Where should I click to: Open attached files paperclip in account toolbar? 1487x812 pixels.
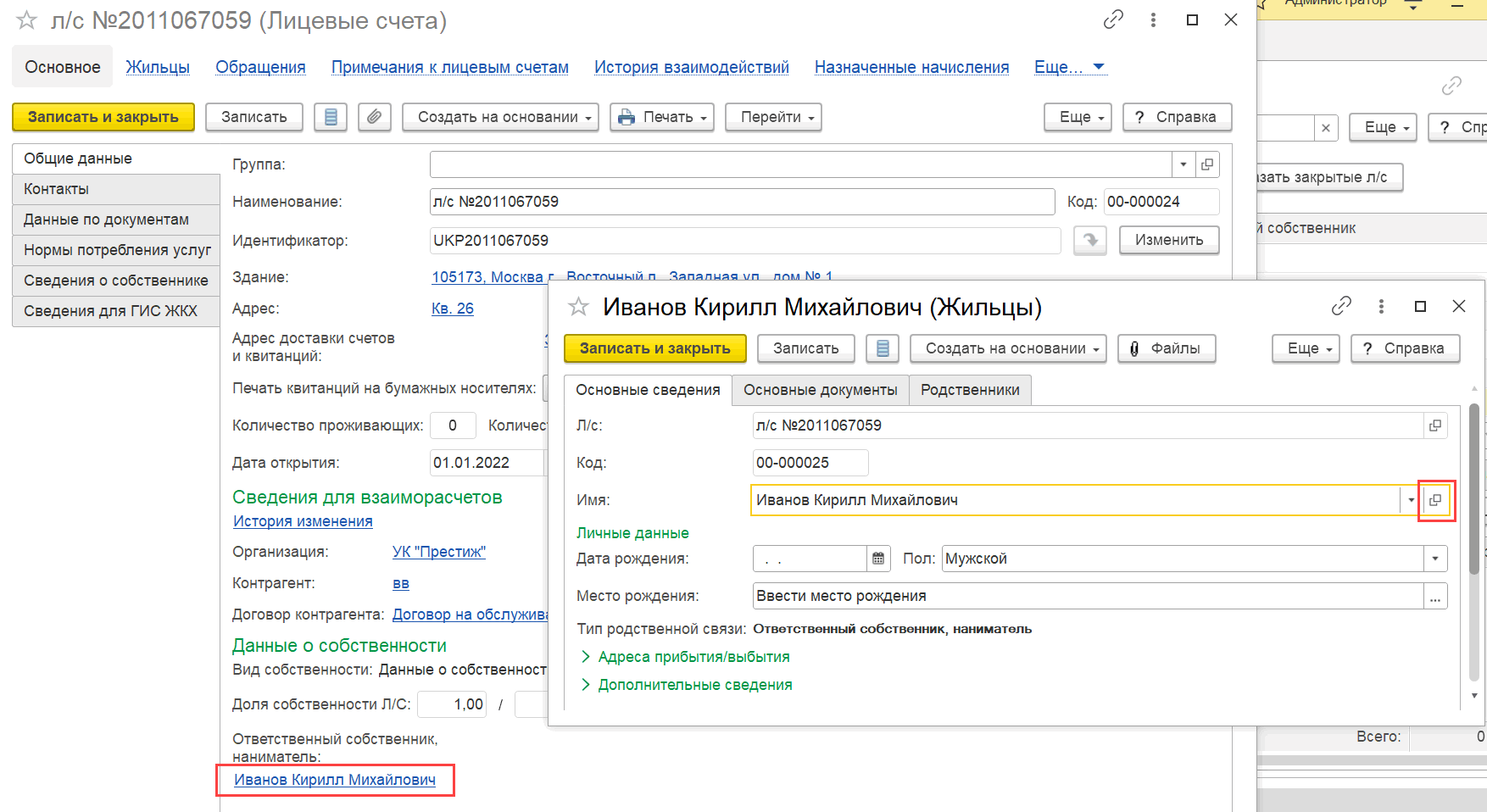374,117
